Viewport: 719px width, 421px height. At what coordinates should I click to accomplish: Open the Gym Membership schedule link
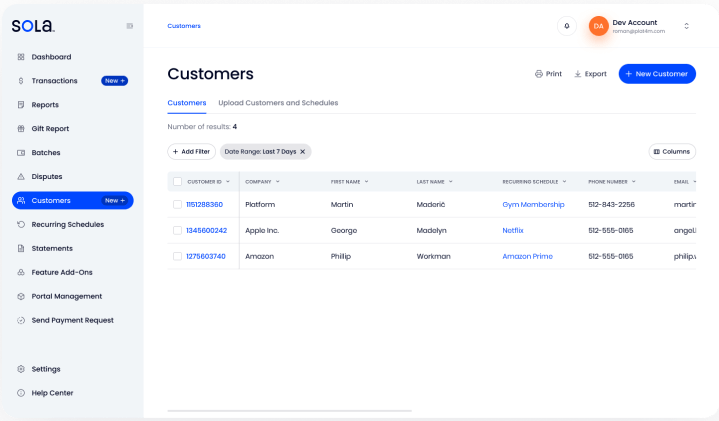tap(533, 205)
